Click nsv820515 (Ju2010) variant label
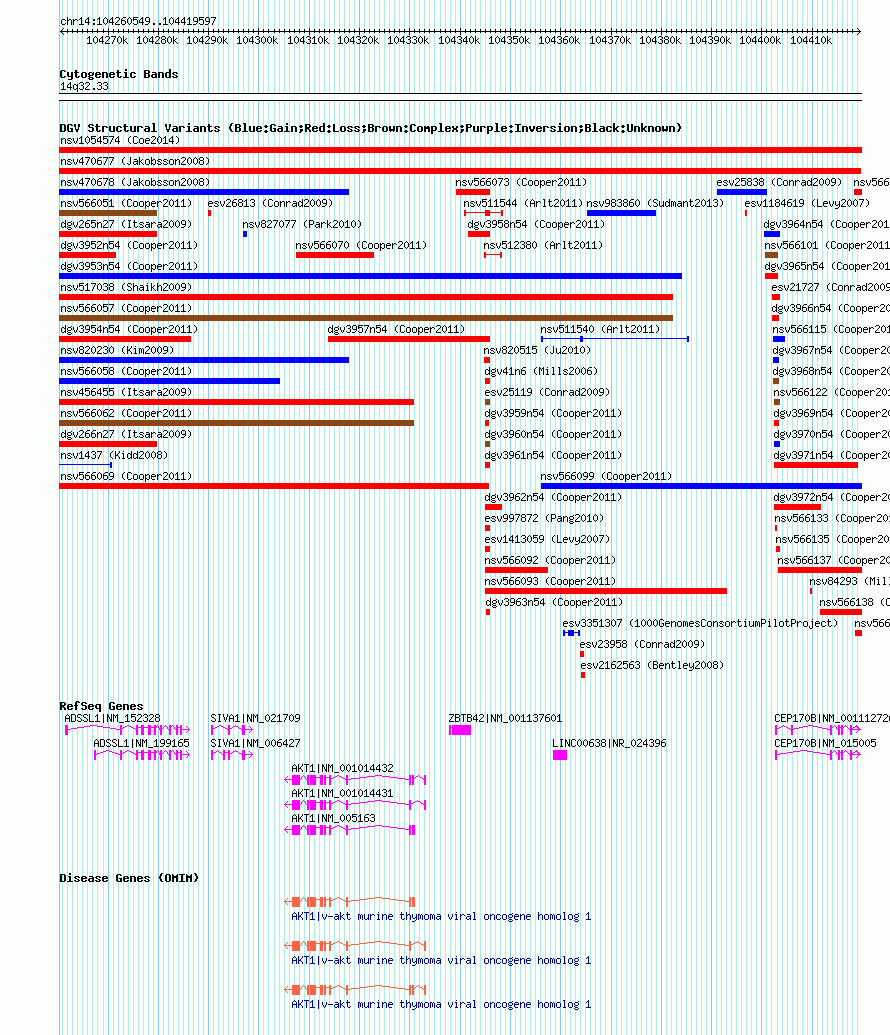 pyautogui.click(x=537, y=351)
